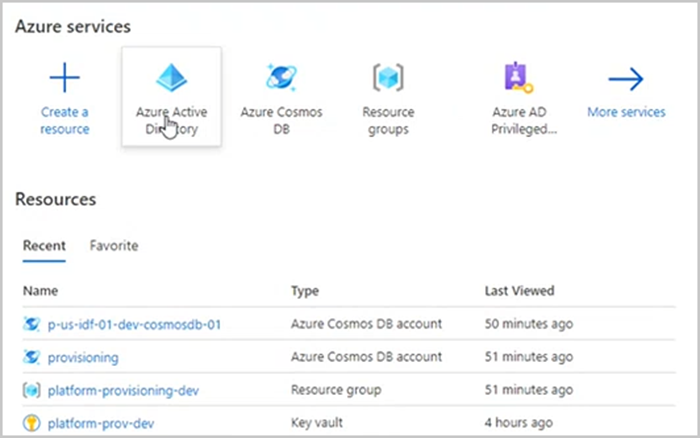Open the Azure Cosmos DB planet icon

281,79
